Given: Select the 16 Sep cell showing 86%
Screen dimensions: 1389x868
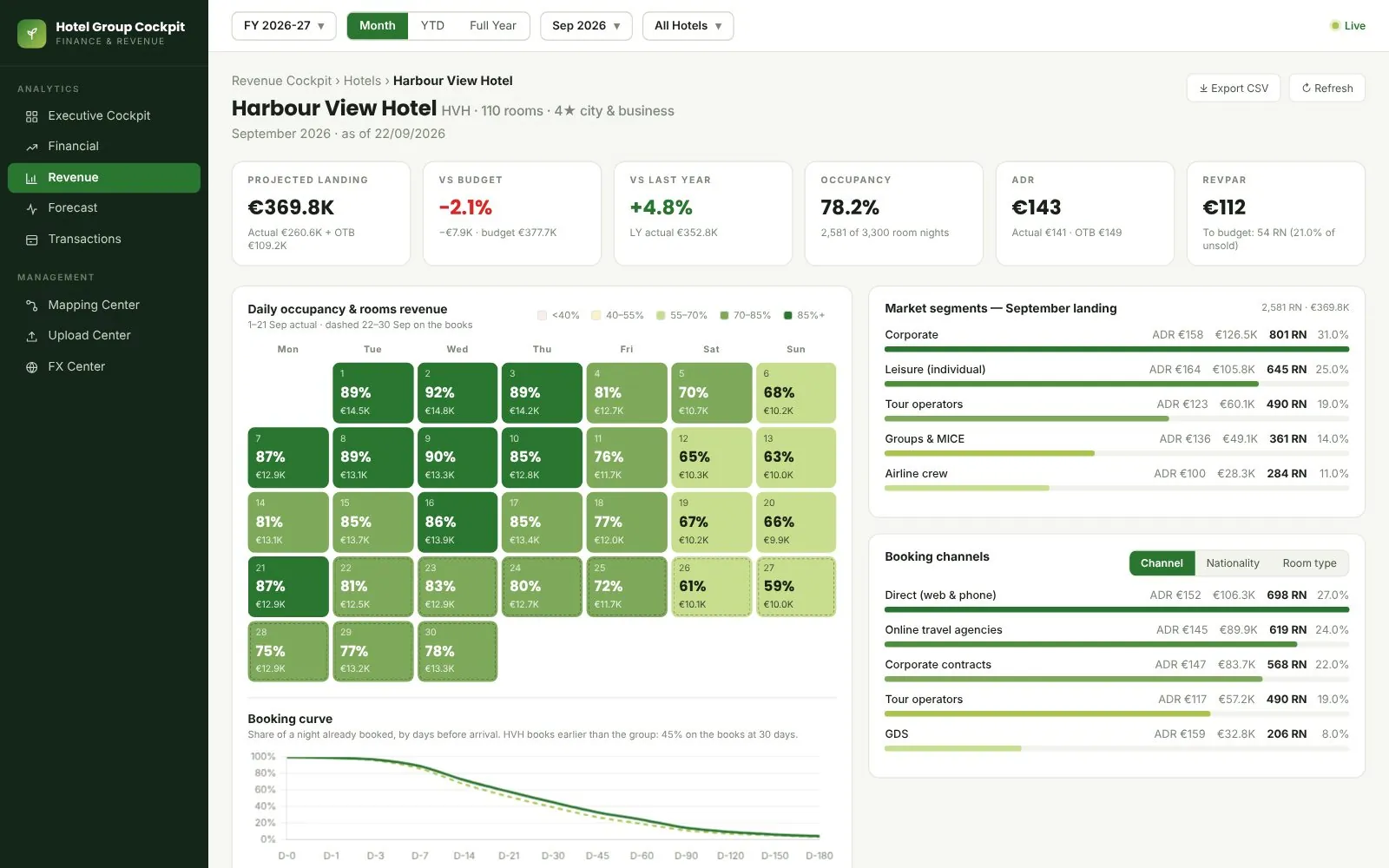Looking at the screenshot, I should [x=458, y=523].
